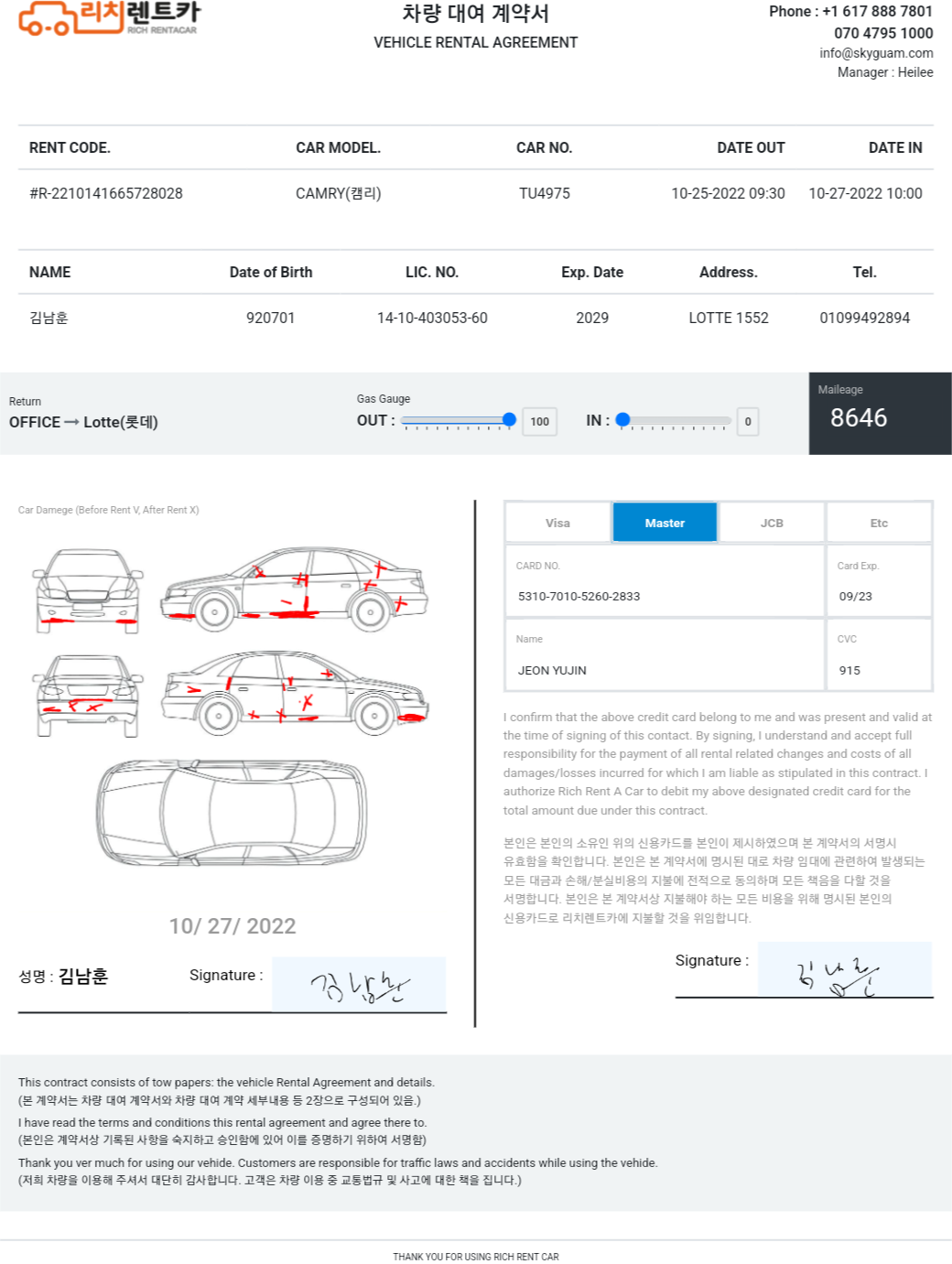The image size is (952, 1264).
Task: Click the Gas Gauge IN slider handle
Action: [623, 420]
